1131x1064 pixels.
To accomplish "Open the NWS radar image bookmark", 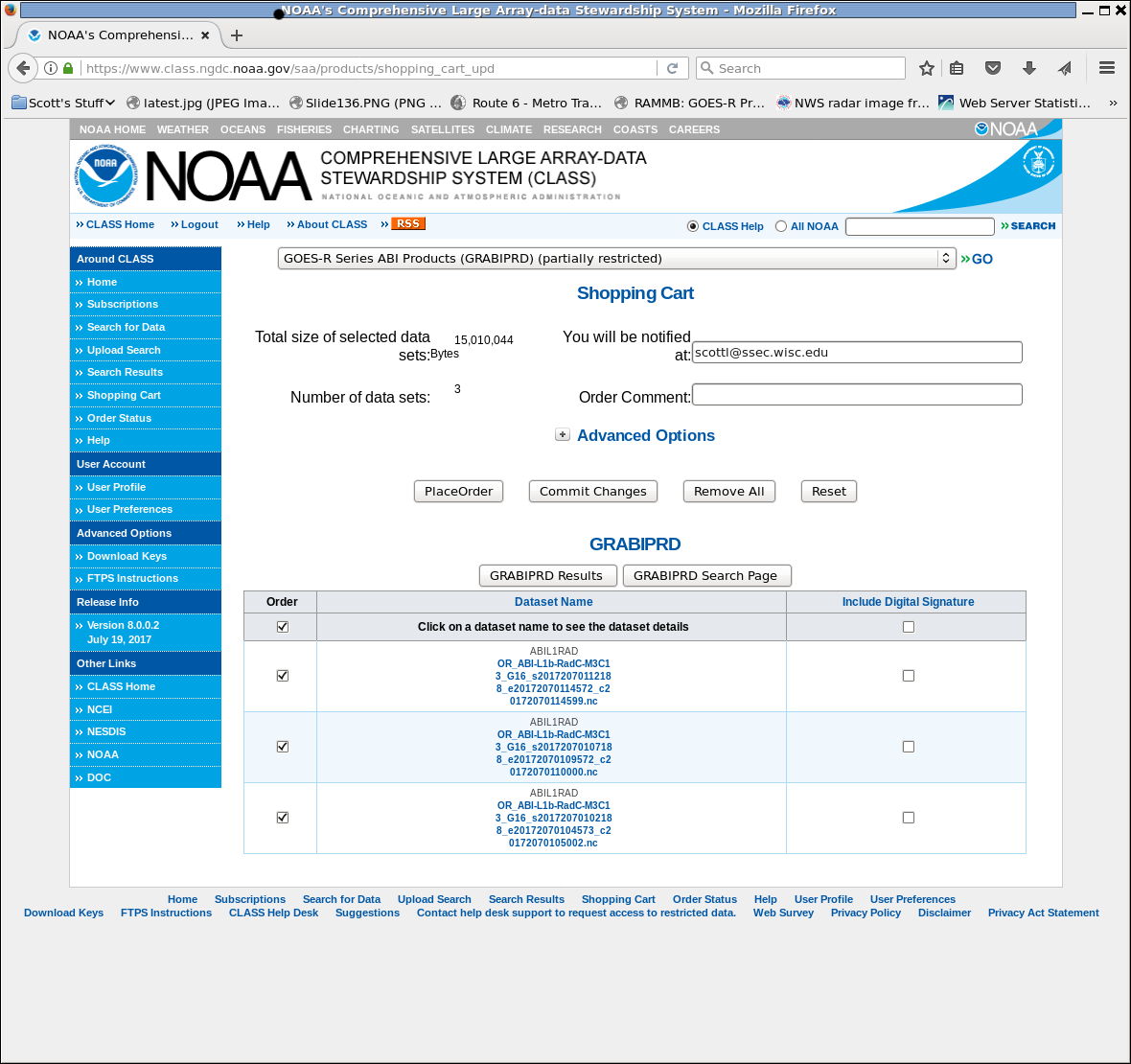I will [853, 104].
